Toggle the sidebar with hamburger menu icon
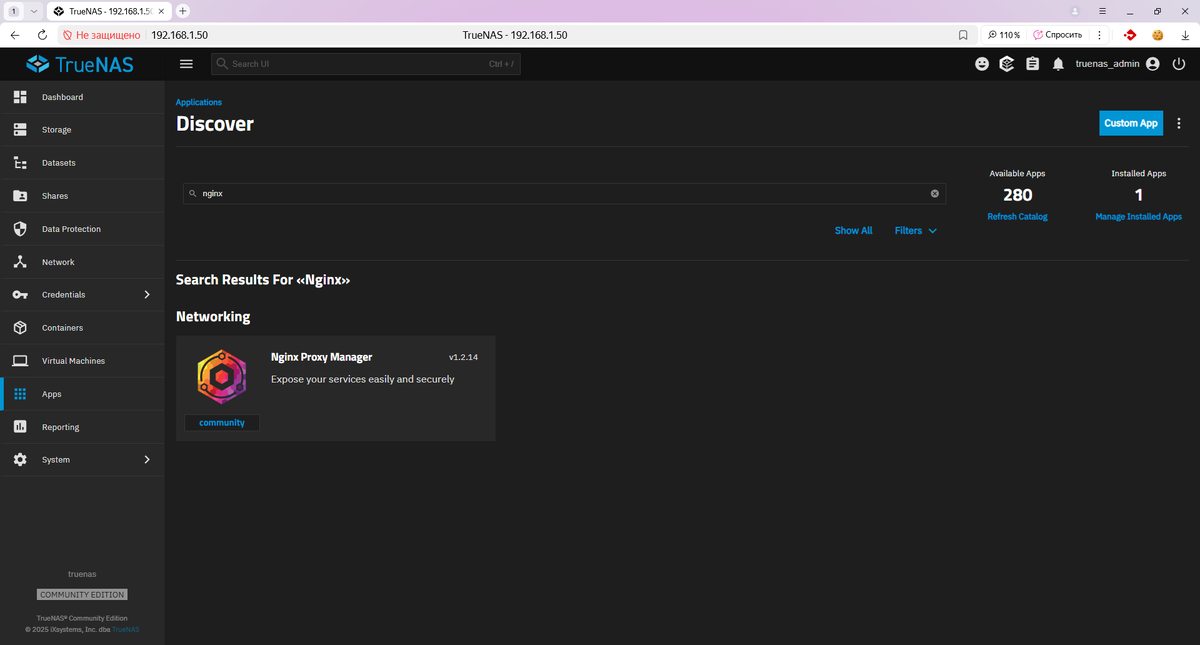 (186, 64)
